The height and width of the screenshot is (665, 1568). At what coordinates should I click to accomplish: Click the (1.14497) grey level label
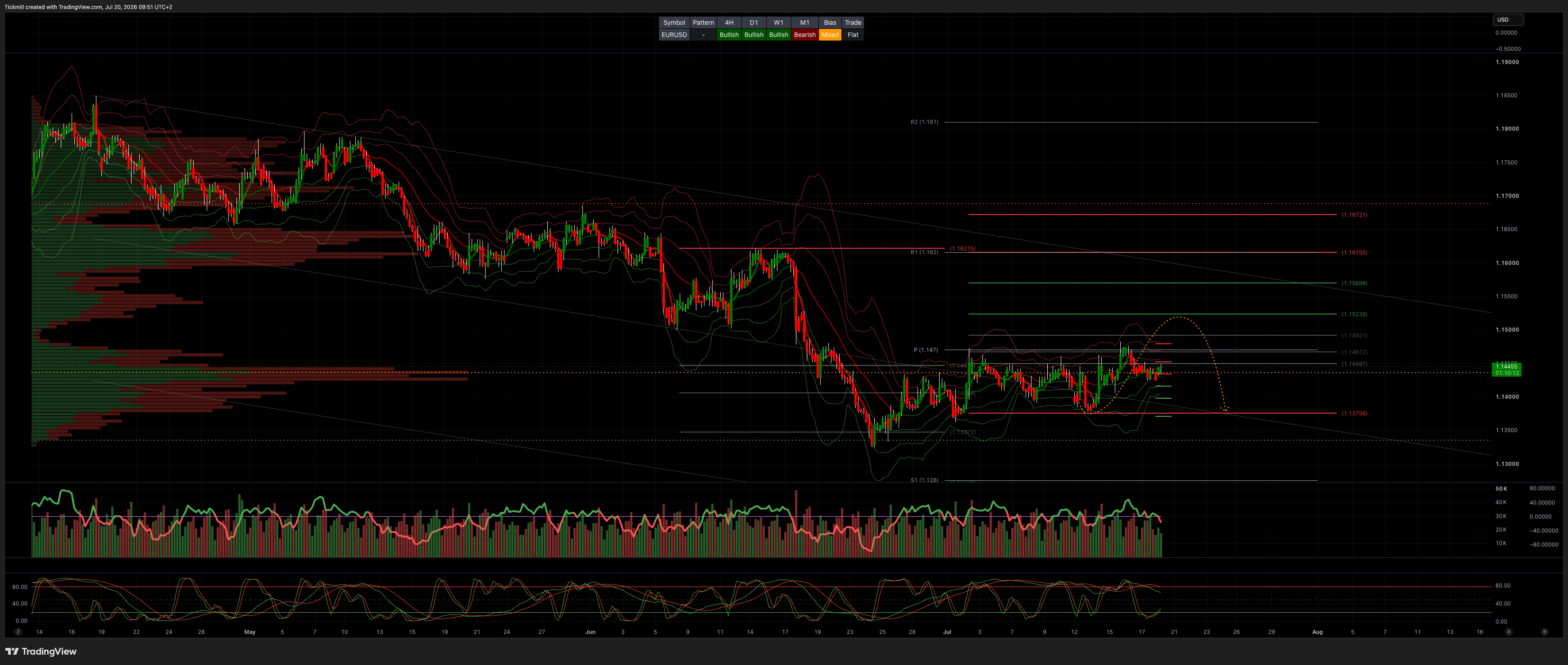click(1354, 364)
